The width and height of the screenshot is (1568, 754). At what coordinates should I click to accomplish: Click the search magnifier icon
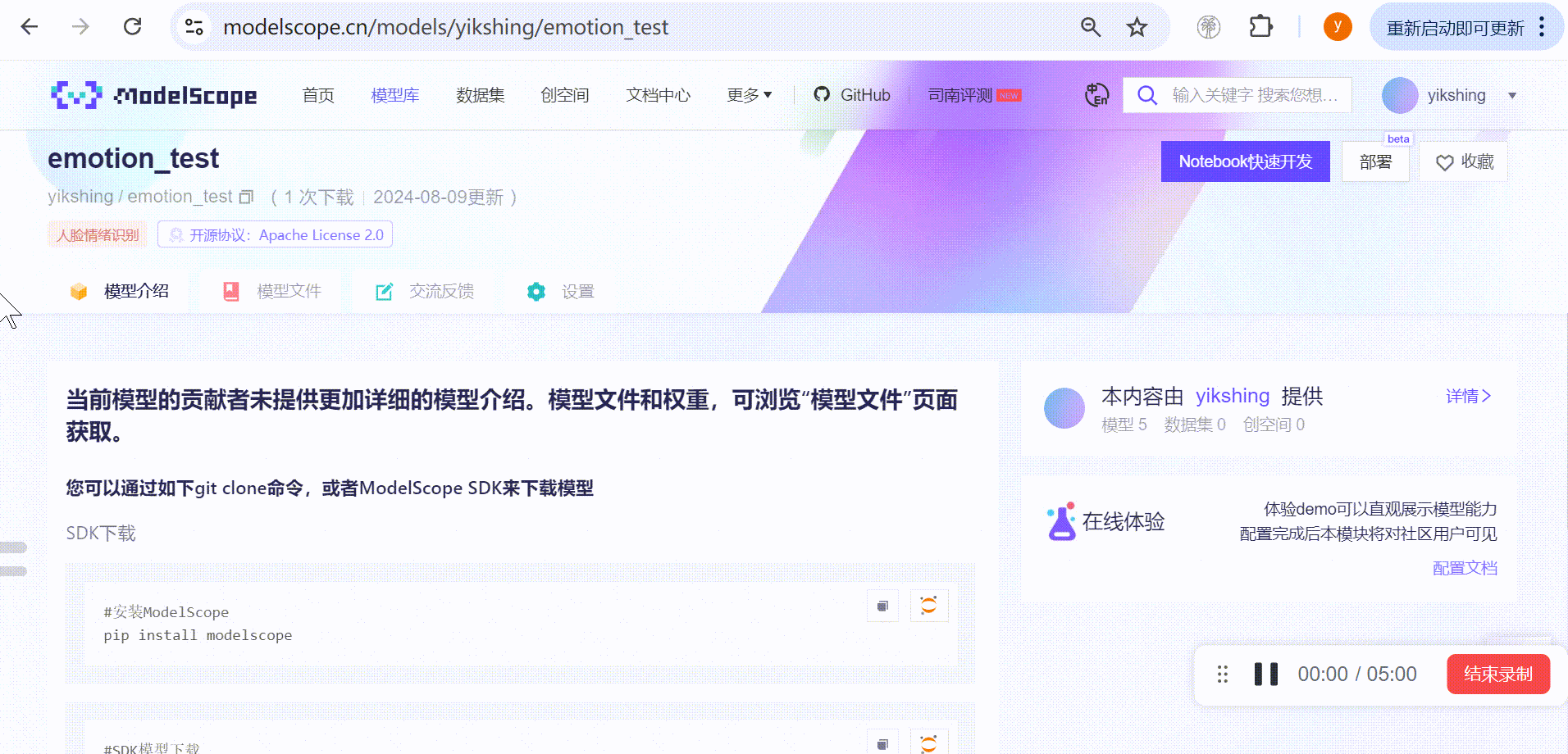(x=1147, y=95)
